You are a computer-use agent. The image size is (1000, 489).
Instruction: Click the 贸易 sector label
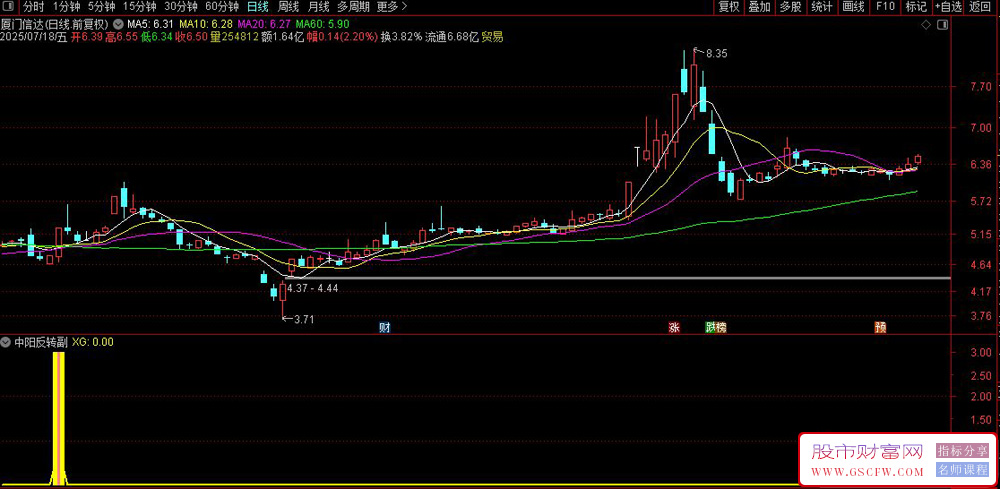[x=492, y=37]
